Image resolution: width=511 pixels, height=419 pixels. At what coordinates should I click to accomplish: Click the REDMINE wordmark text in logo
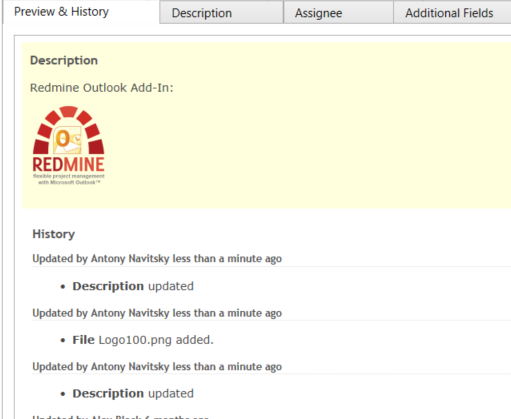[69, 164]
